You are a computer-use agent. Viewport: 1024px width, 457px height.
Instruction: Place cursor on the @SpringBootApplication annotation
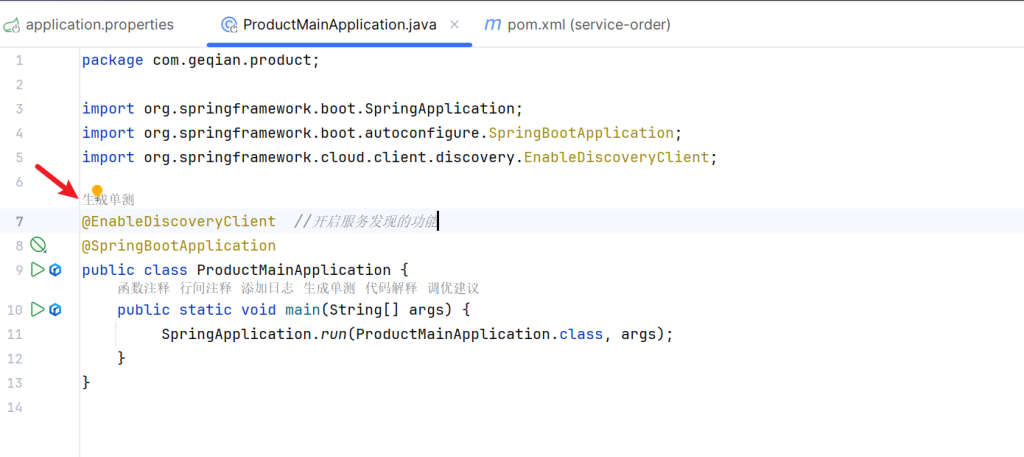point(178,246)
